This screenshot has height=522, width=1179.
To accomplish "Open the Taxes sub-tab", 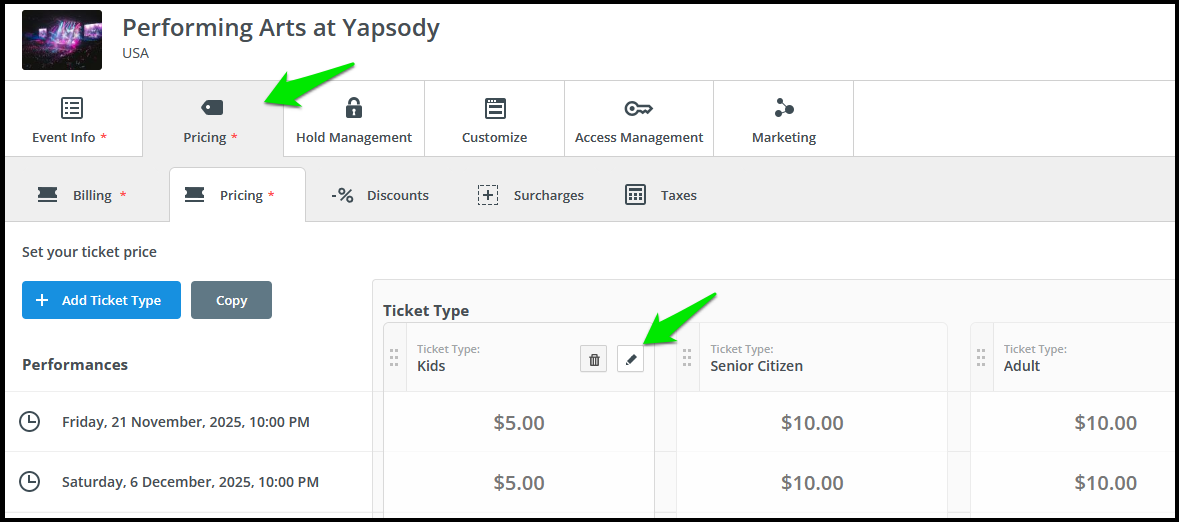I will click(661, 195).
